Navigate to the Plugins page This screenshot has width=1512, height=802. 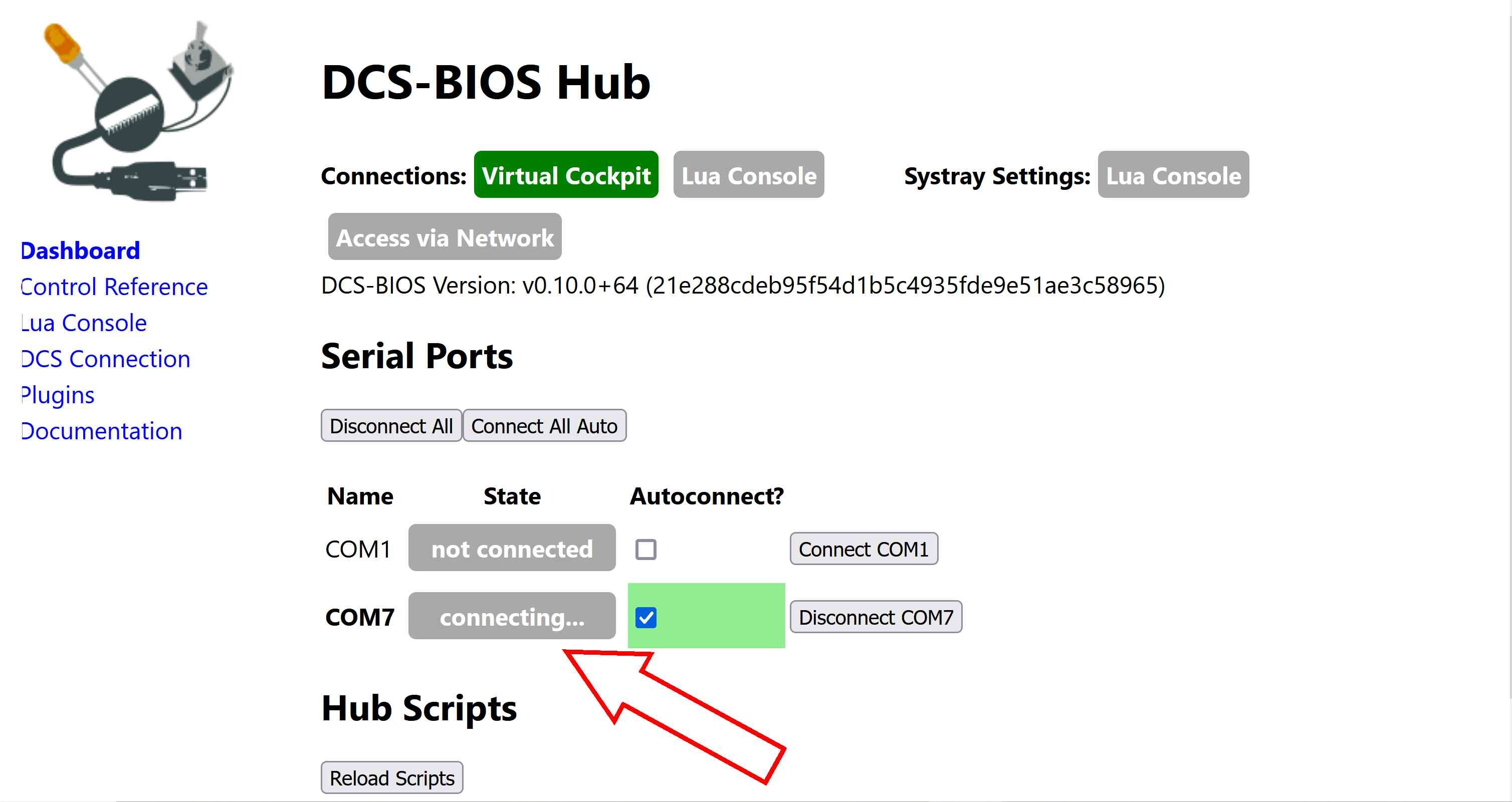point(58,395)
